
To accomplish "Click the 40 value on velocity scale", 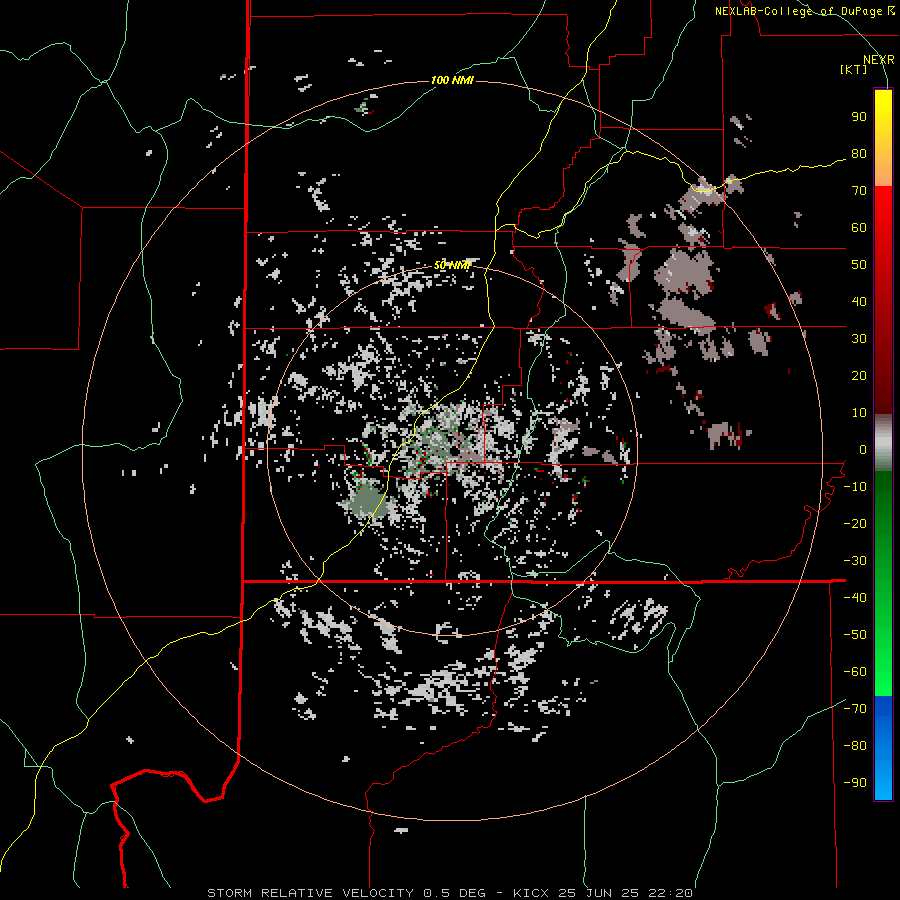I will (x=859, y=302).
